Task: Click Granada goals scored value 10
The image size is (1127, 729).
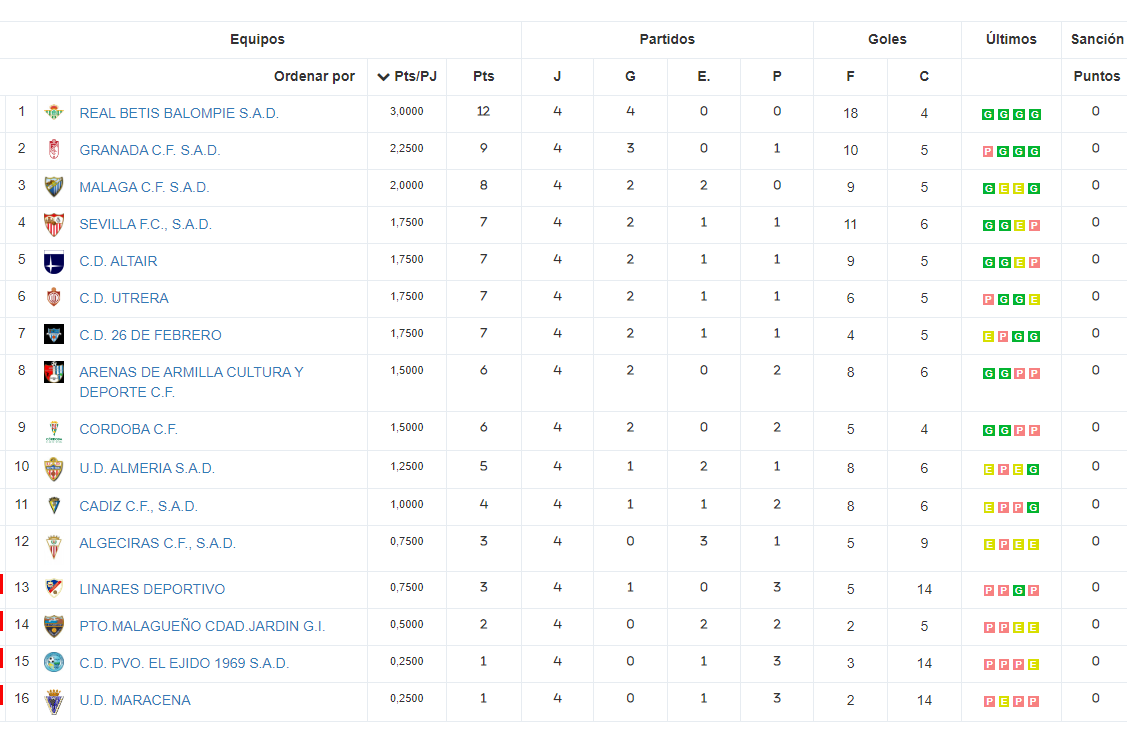Action: click(x=850, y=150)
